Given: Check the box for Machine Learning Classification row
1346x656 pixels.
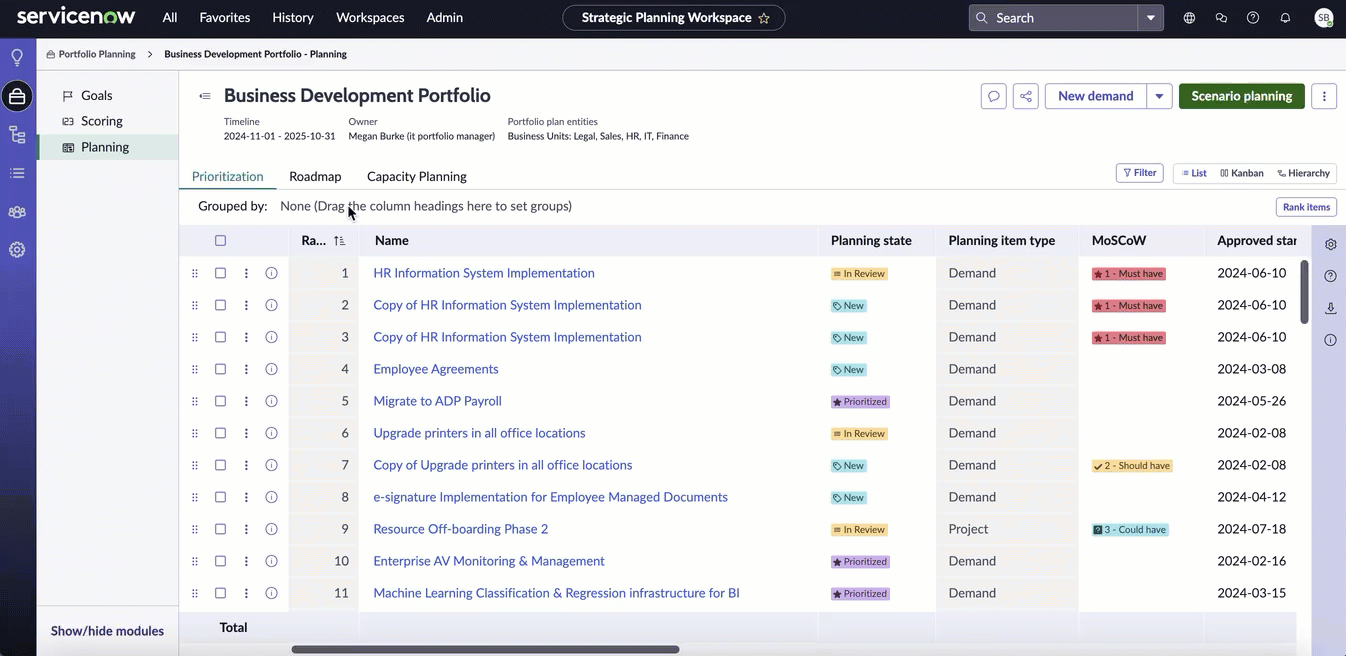Looking at the screenshot, I should pyautogui.click(x=220, y=593).
